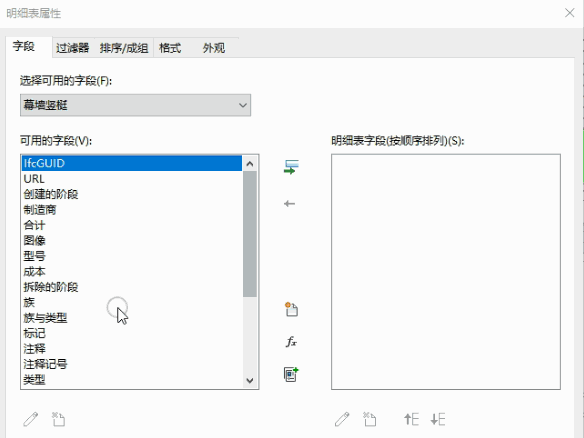Click edit pencil under schedule fields

pyautogui.click(x=342, y=419)
